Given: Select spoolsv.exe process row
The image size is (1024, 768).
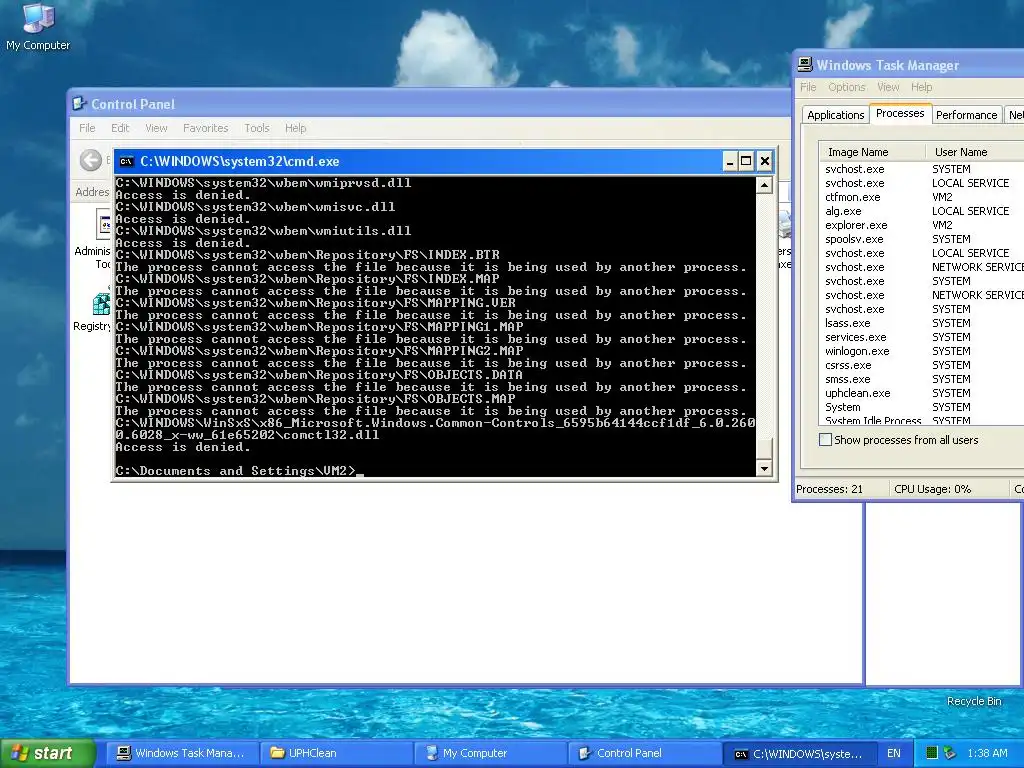Looking at the screenshot, I should pyautogui.click(x=921, y=239).
